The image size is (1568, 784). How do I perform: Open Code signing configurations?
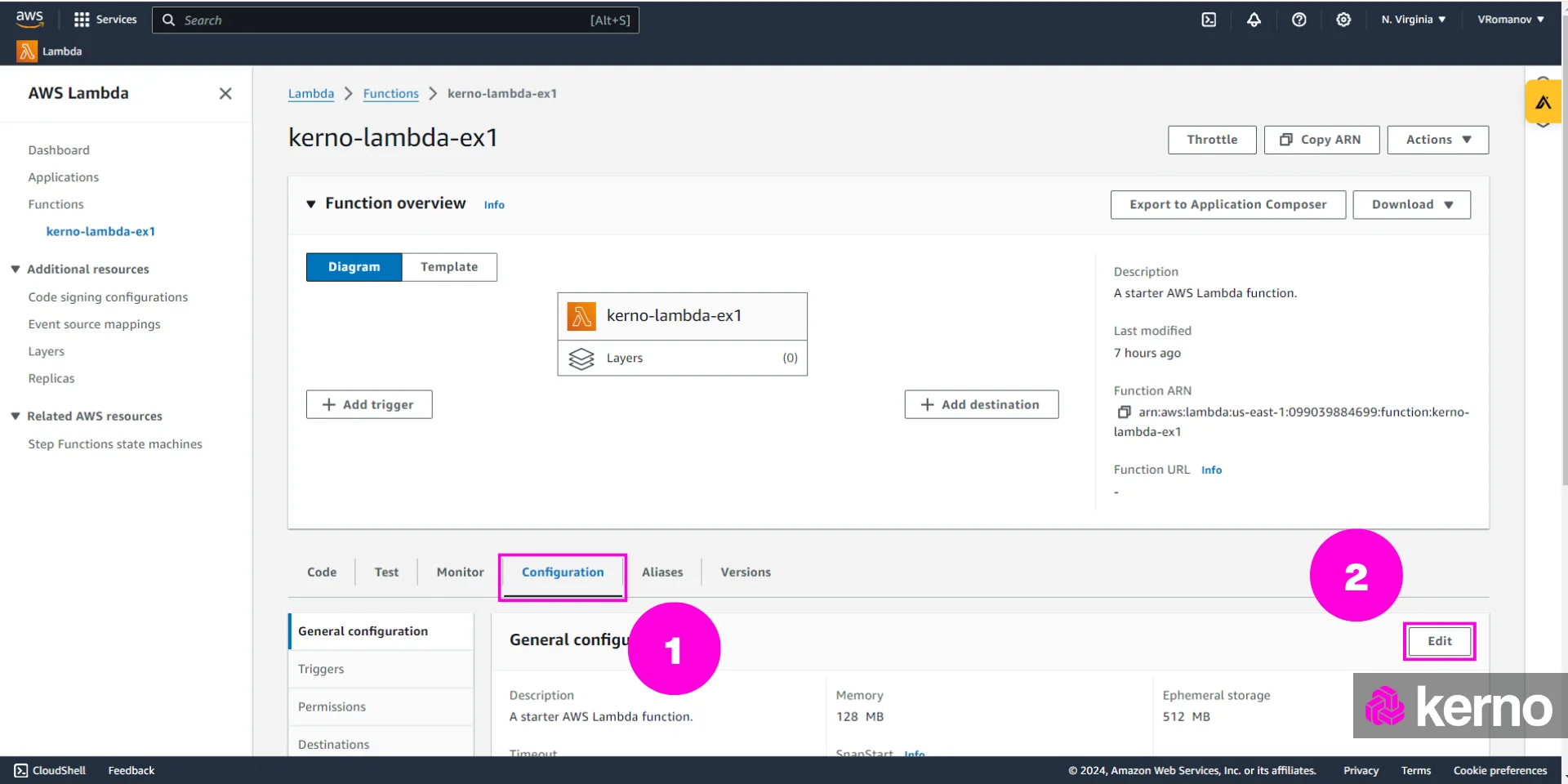[x=108, y=297]
